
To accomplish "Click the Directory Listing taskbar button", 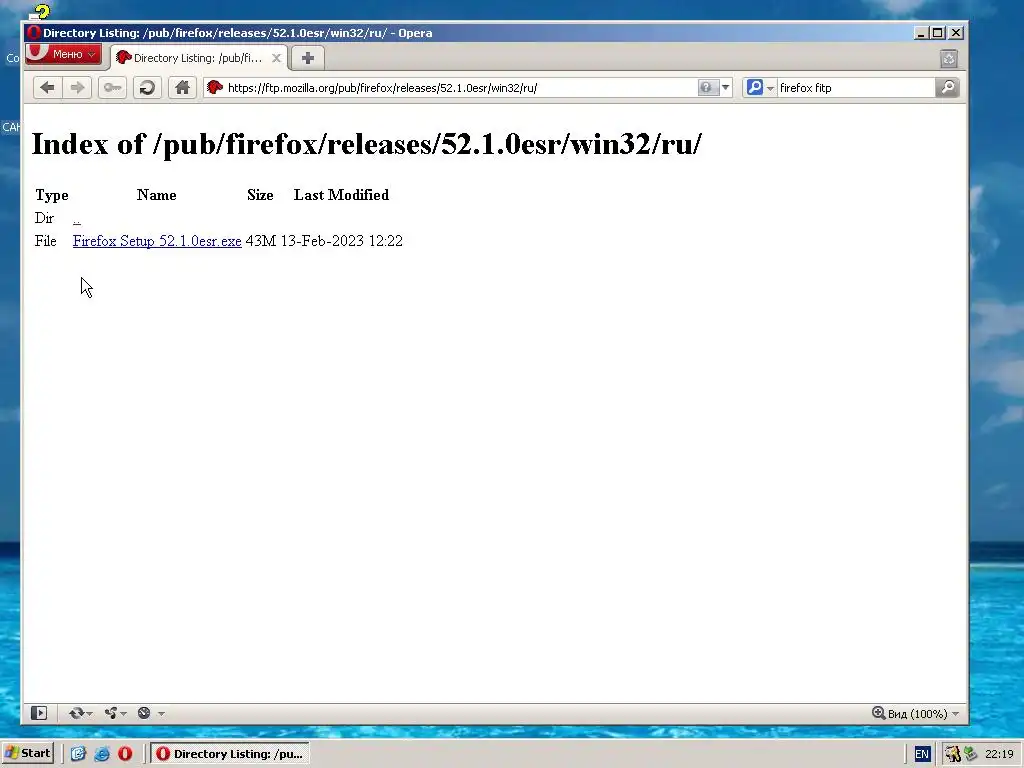I will (231, 754).
